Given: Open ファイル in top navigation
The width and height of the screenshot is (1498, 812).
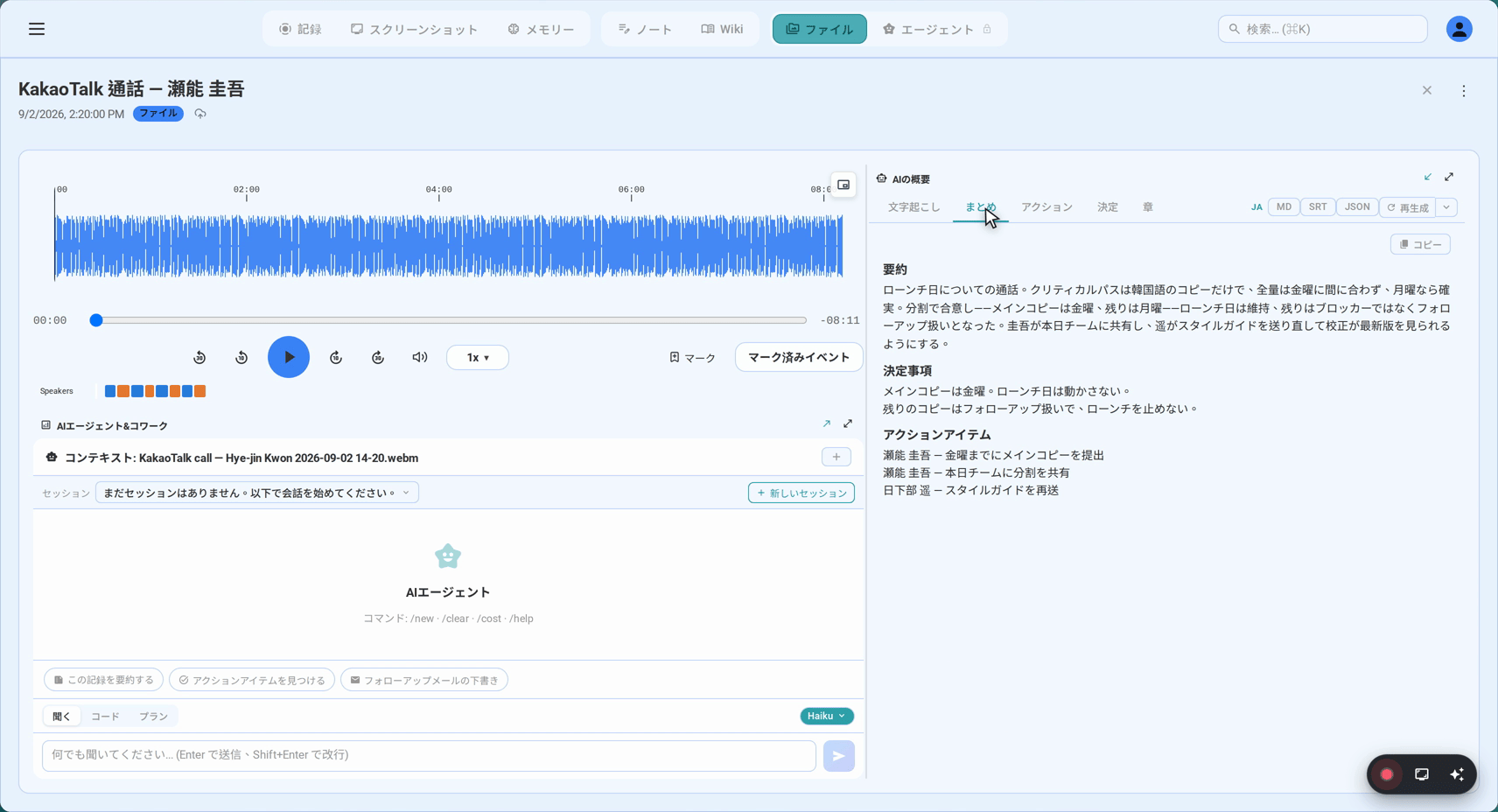Looking at the screenshot, I should tap(819, 29).
